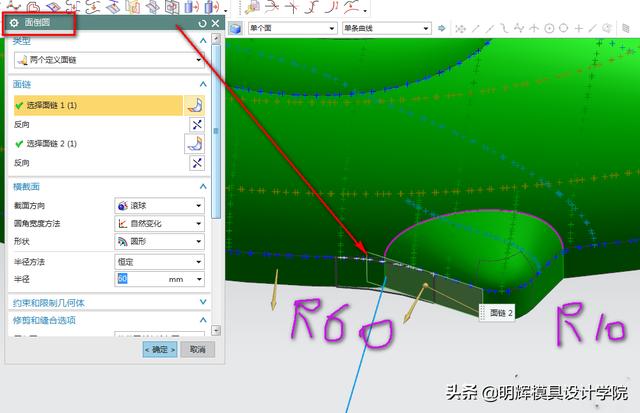Viewport: 640px width, 413px height.
Task: Click the thicken-shape outline toolbar icon
Action: tap(33, 6)
